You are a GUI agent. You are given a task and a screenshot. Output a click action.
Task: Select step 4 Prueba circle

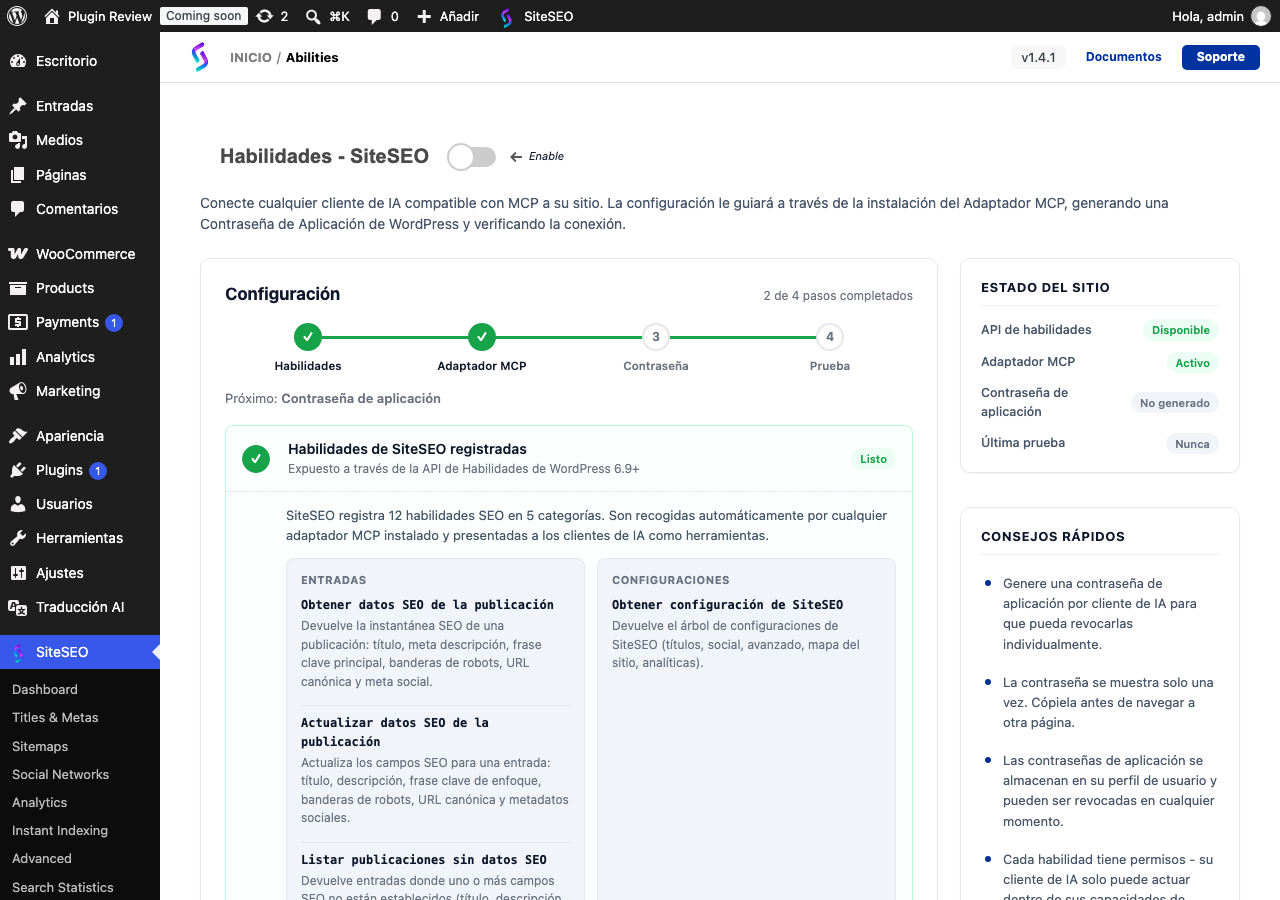830,337
